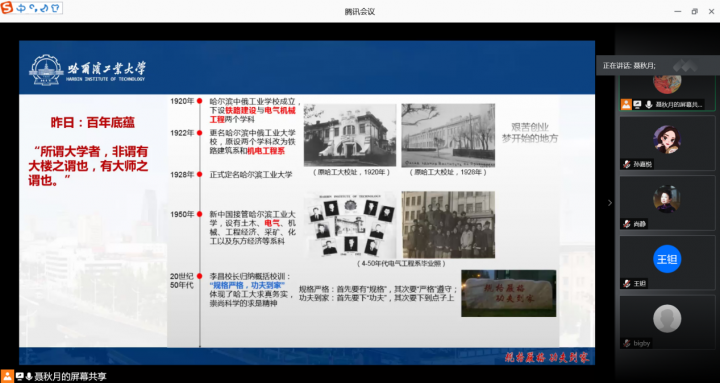720x383 pixels.
Task: Click the 正在讲话 speaker indicator banner
Action: click(658, 66)
